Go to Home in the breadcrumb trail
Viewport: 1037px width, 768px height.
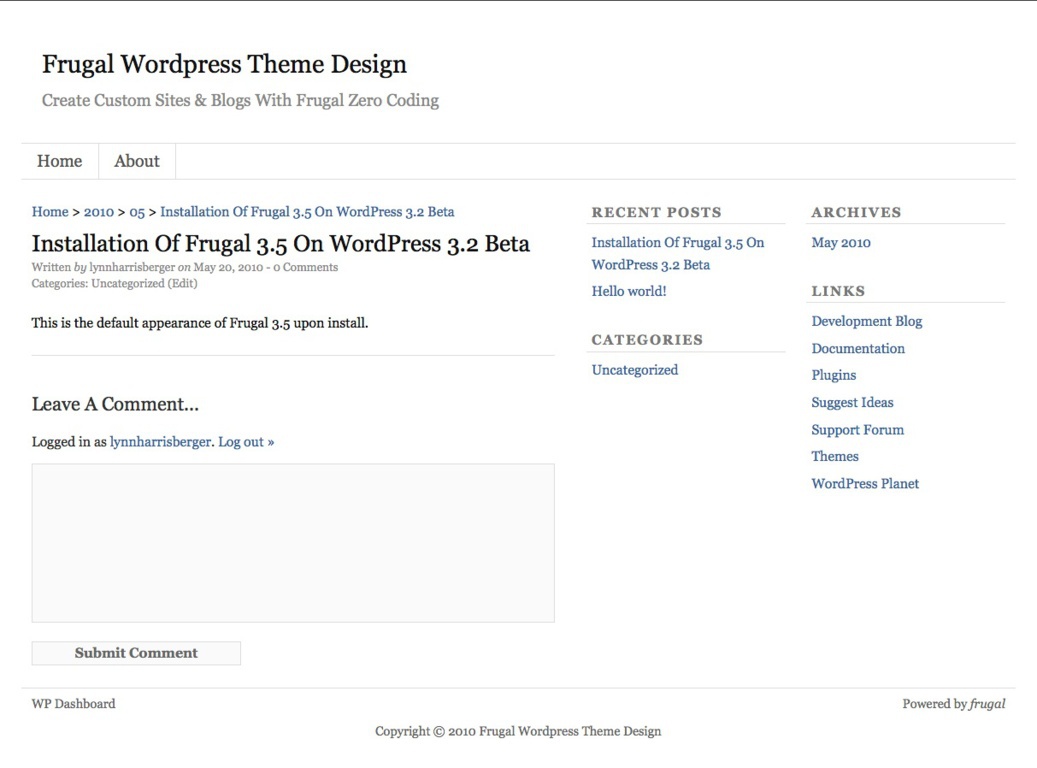tap(50, 212)
